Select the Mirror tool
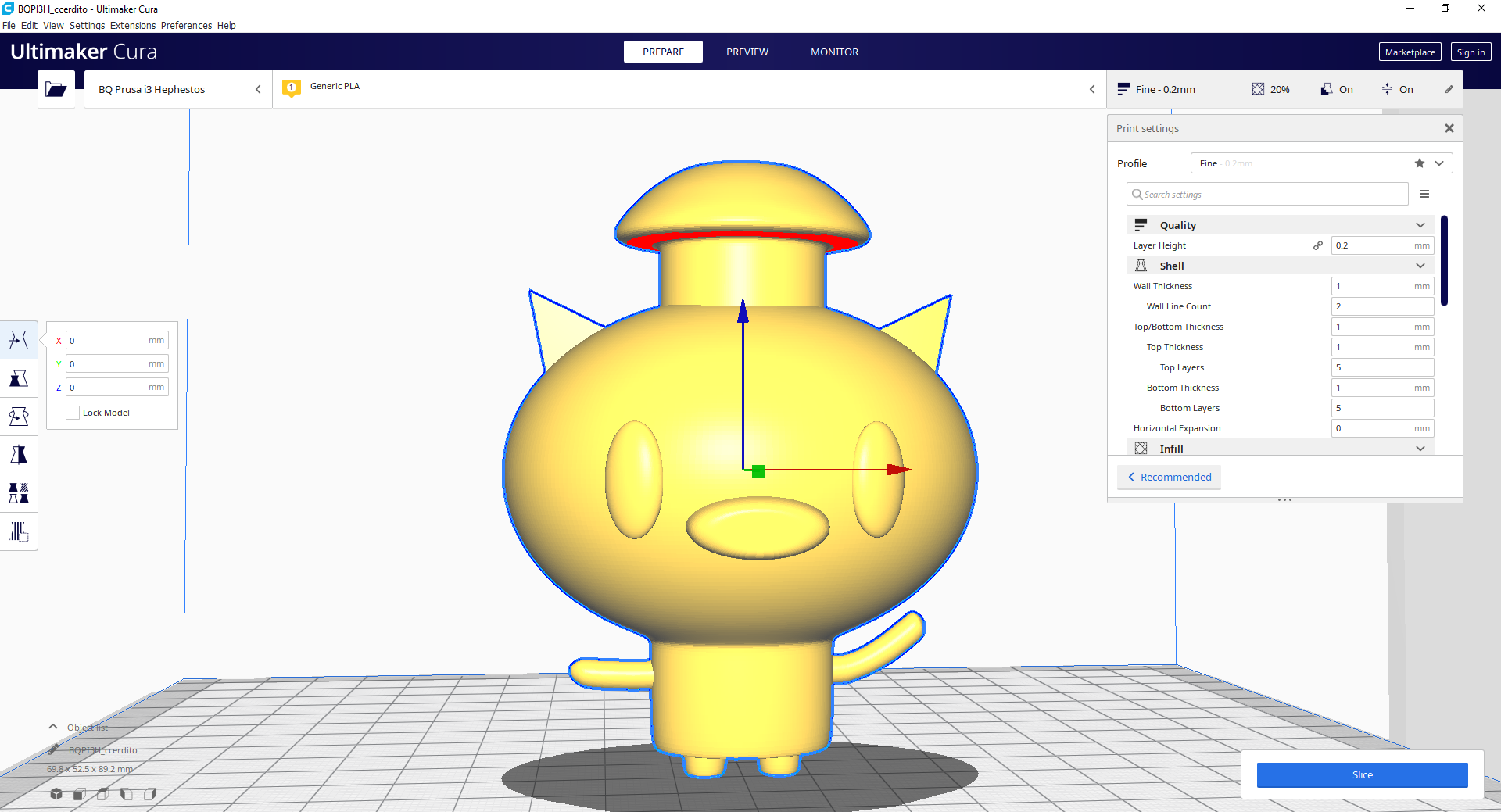 tap(19, 454)
